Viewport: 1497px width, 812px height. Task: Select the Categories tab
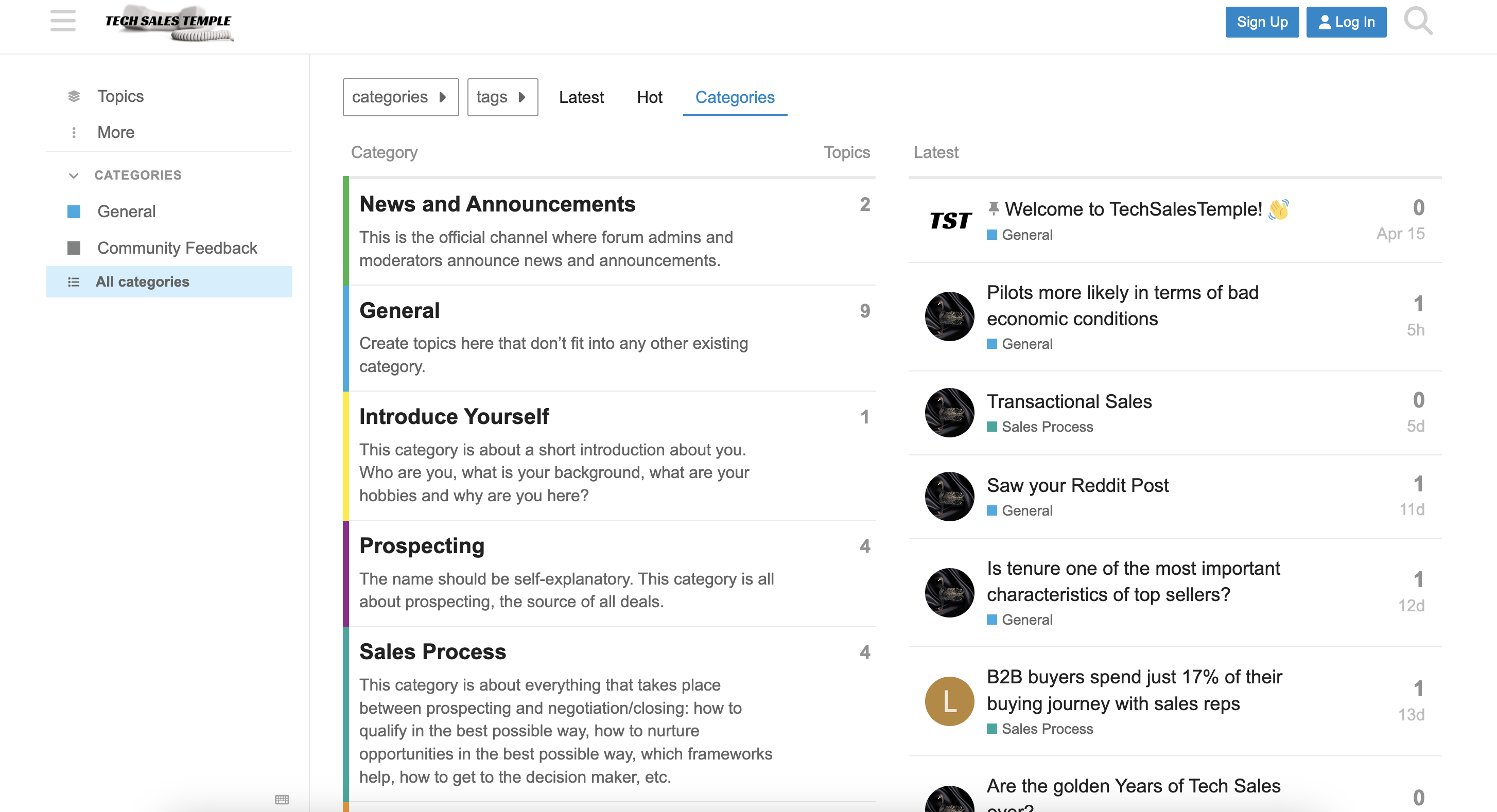(735, 97)
